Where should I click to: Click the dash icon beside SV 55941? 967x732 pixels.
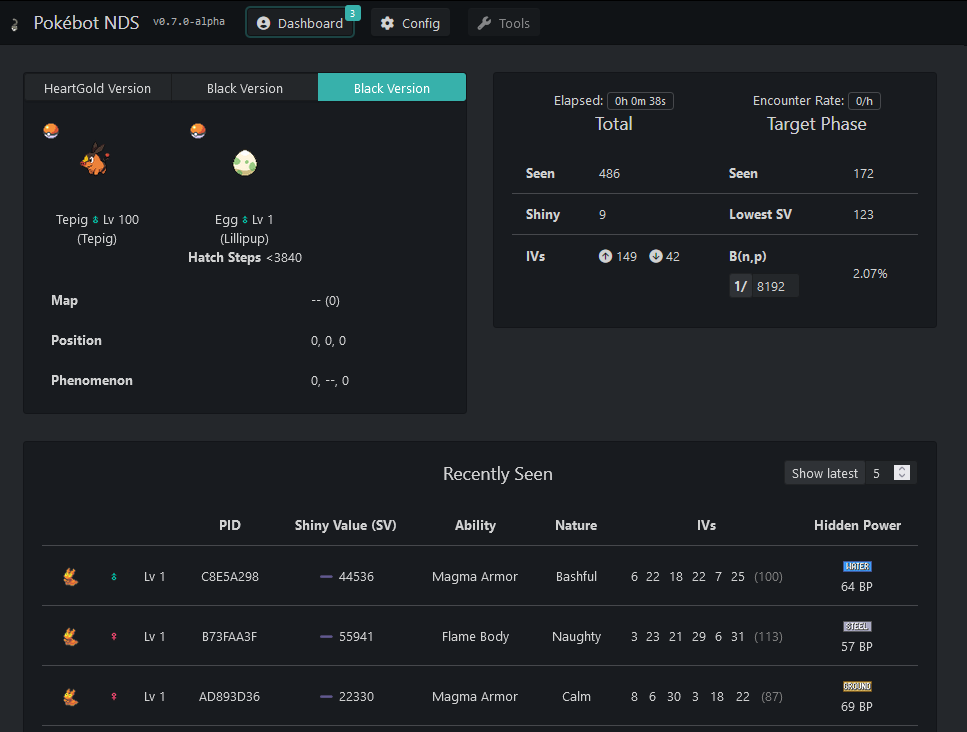click(x=326, y=636)
